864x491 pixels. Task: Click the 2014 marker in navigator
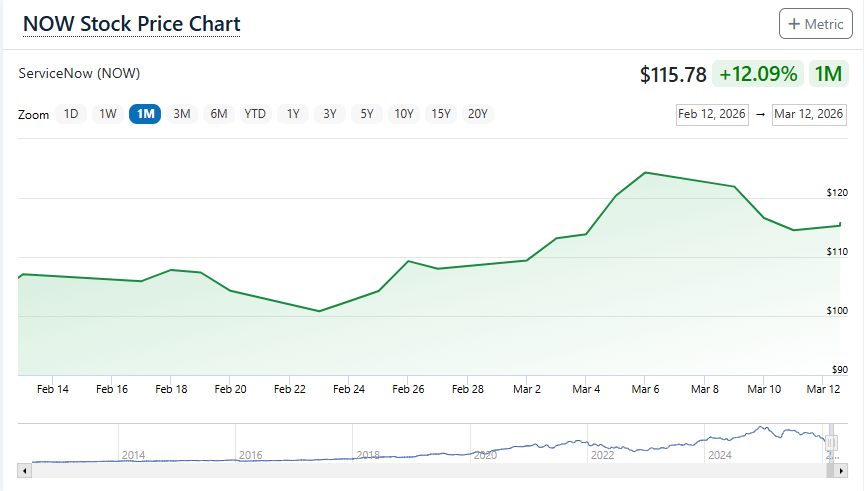(x=133, y=455)
